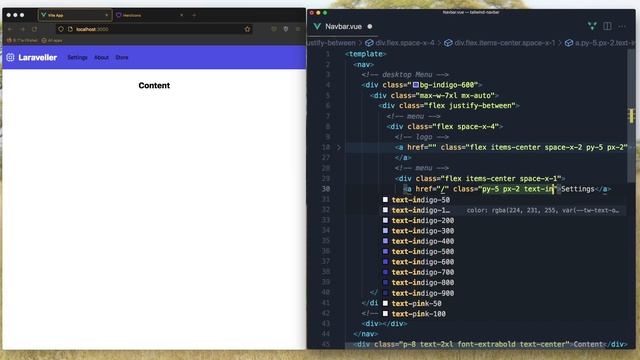Click the desktop Menu comment line

(x=405, y=75)
